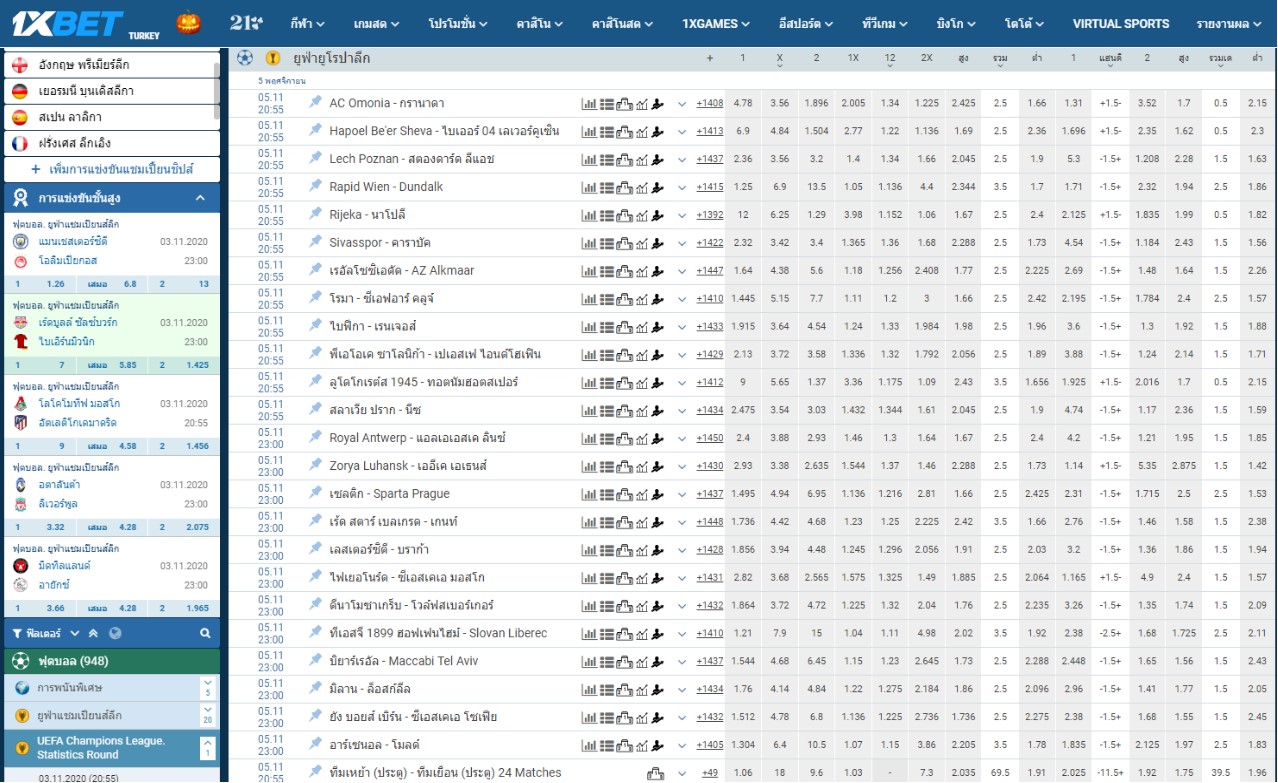The height and width of the screenshot is (783, 1278).
Task: Click the Halloween pumpkin icon in header
Action: 188,22
